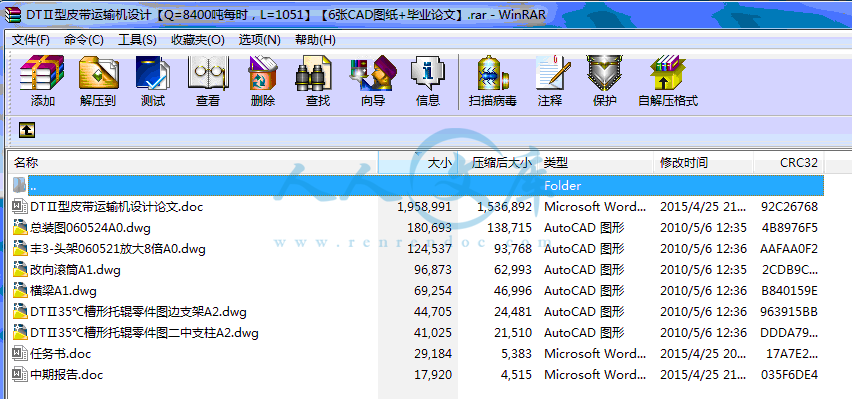Open the 帮助(H) menu
852x399 pixels.
click(x=315, y=40)
